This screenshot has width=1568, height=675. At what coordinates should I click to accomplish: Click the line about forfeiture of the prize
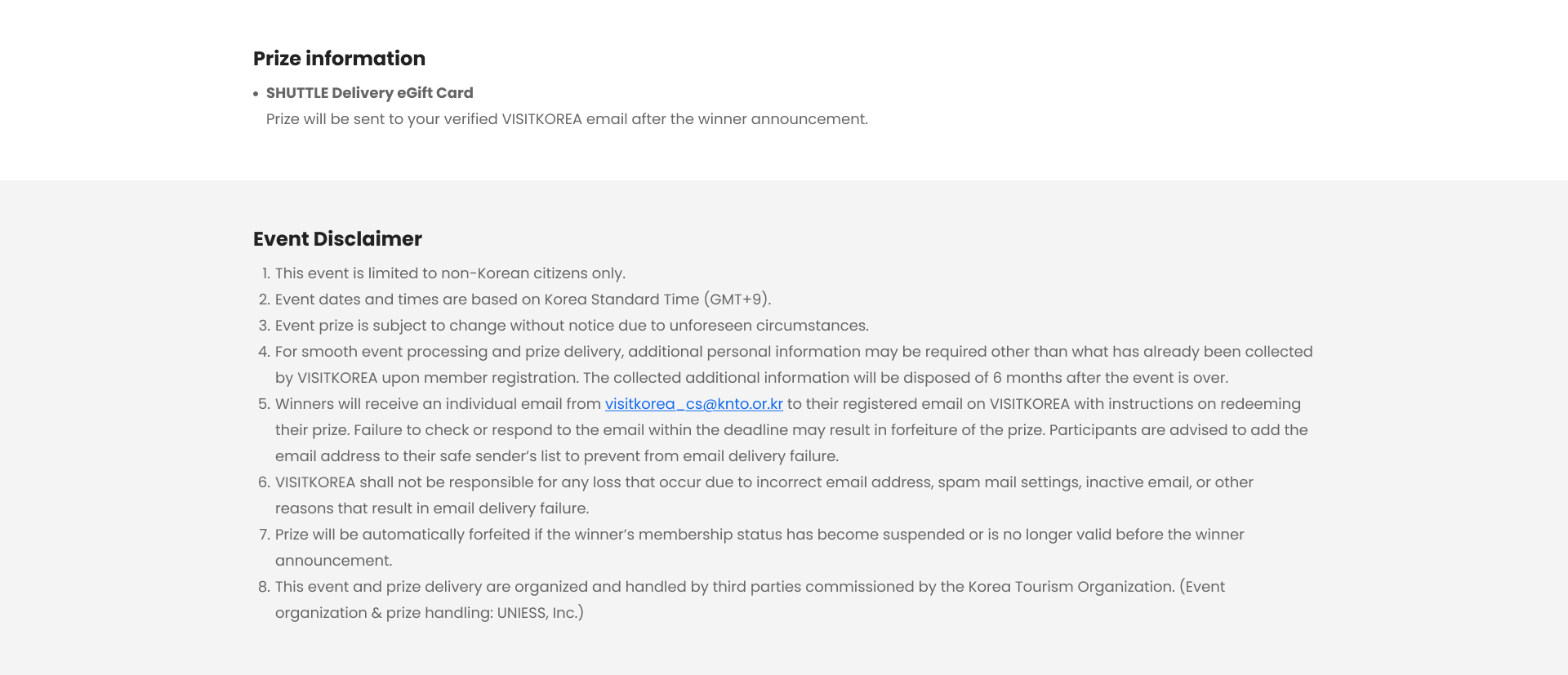pyautogui.click(x=791, y=430)
